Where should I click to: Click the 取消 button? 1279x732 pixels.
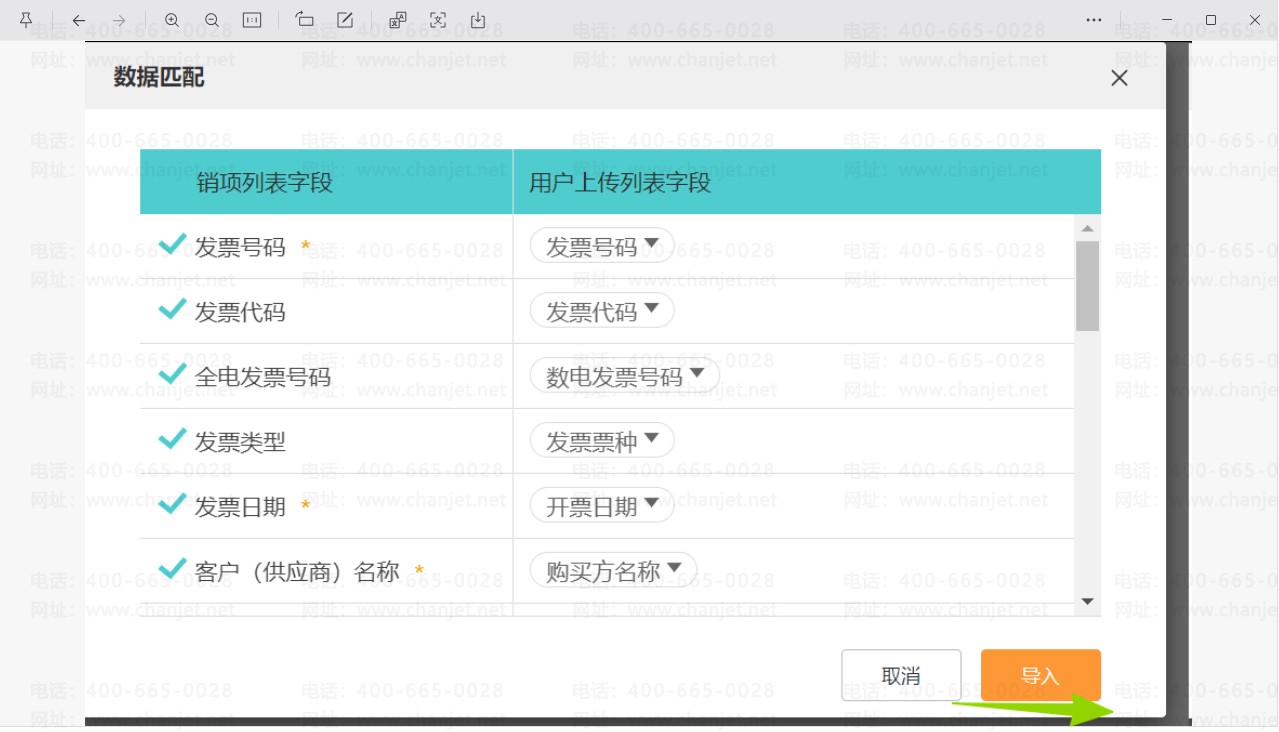901,676
